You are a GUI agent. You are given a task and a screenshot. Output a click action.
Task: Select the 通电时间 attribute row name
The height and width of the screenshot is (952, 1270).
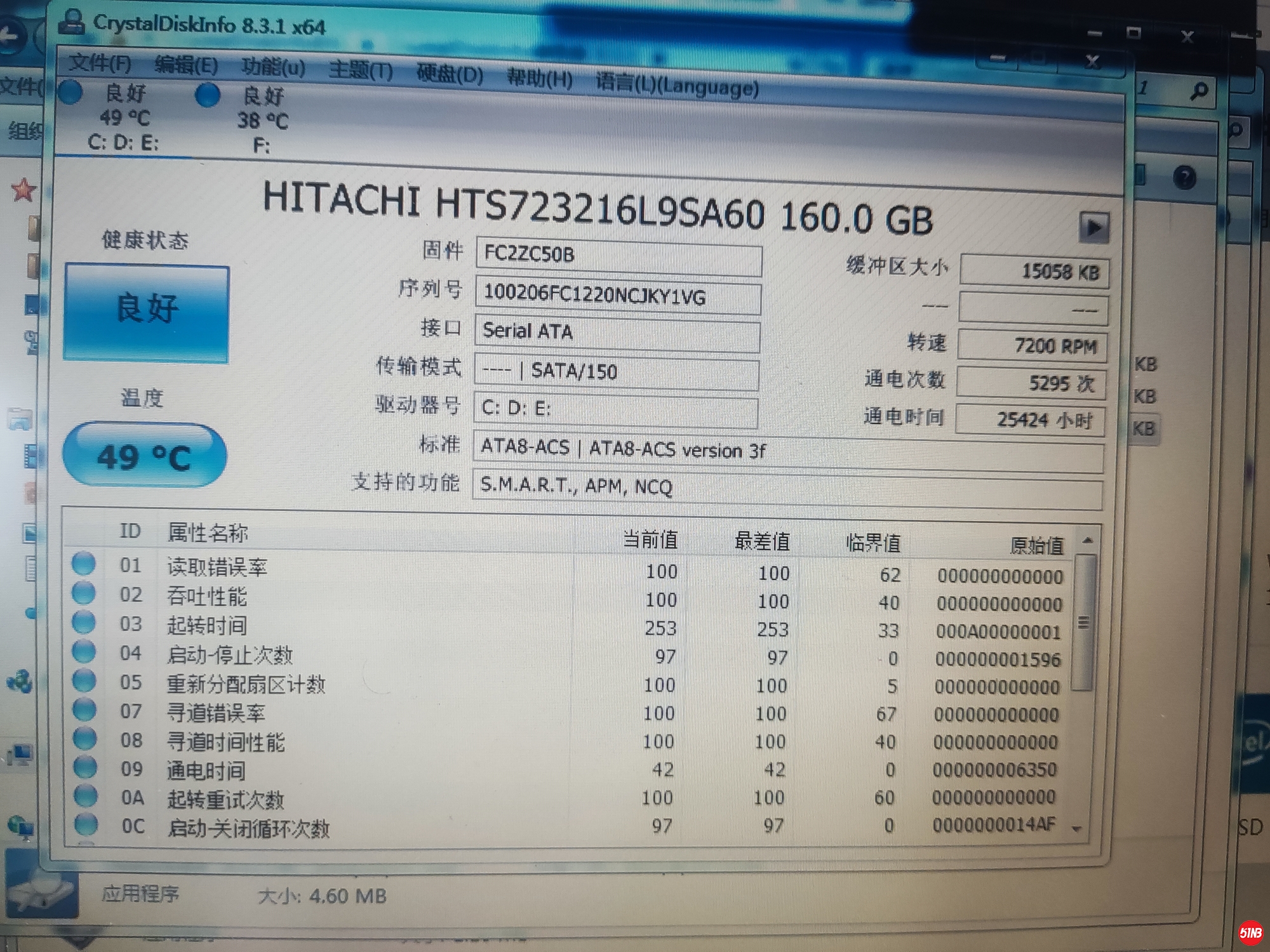click(206, 770)
